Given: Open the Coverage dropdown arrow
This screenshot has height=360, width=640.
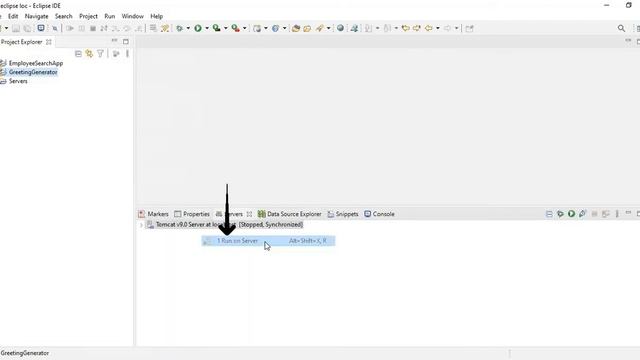Looking at the screenshot, I should tap(225, 28).
